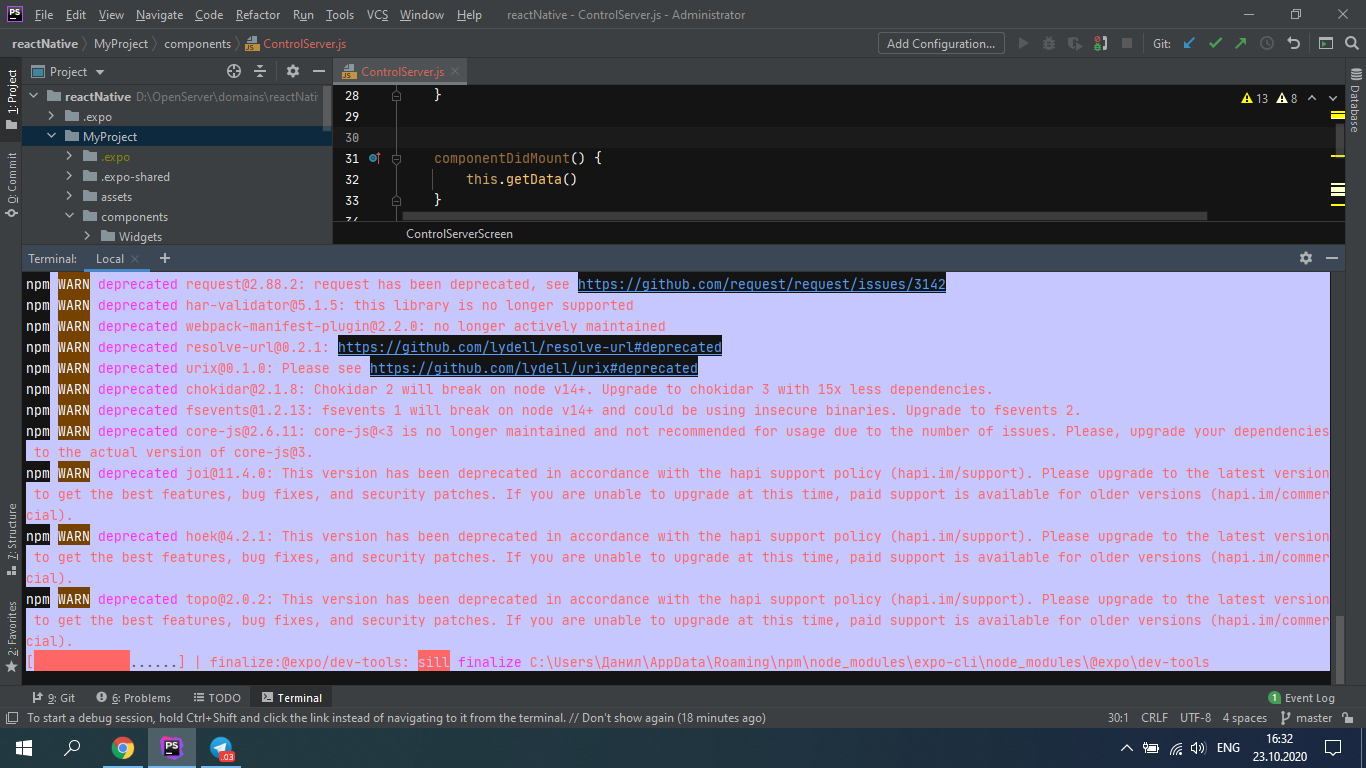Collapse the components folder
1366x768 pixels.
(x=69, y=217)
